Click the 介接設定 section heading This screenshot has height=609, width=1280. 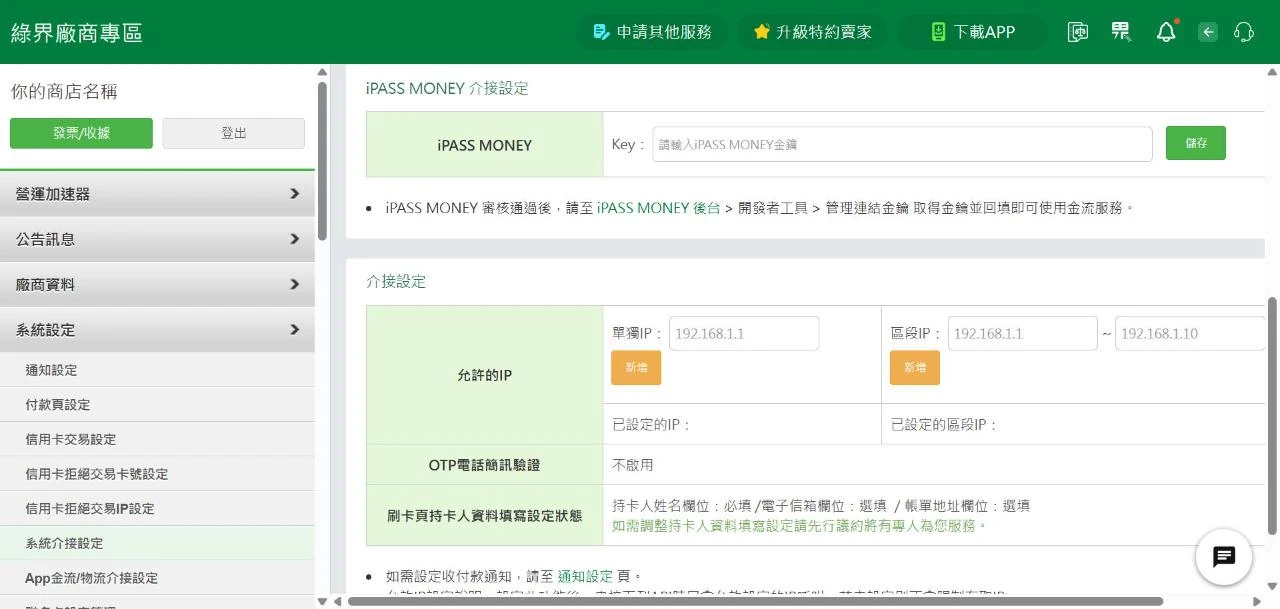pos(396,281)
